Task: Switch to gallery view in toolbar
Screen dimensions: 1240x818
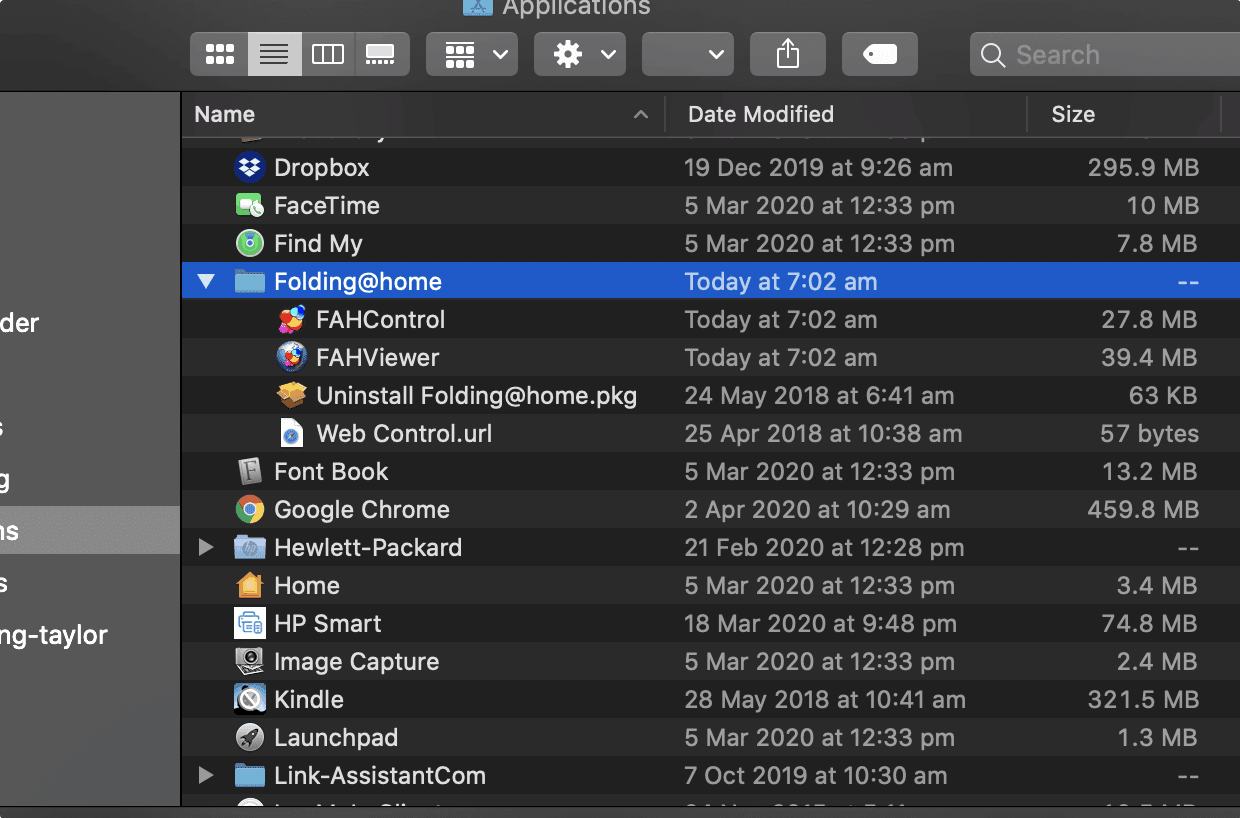Action: click(x=381, y=54)
